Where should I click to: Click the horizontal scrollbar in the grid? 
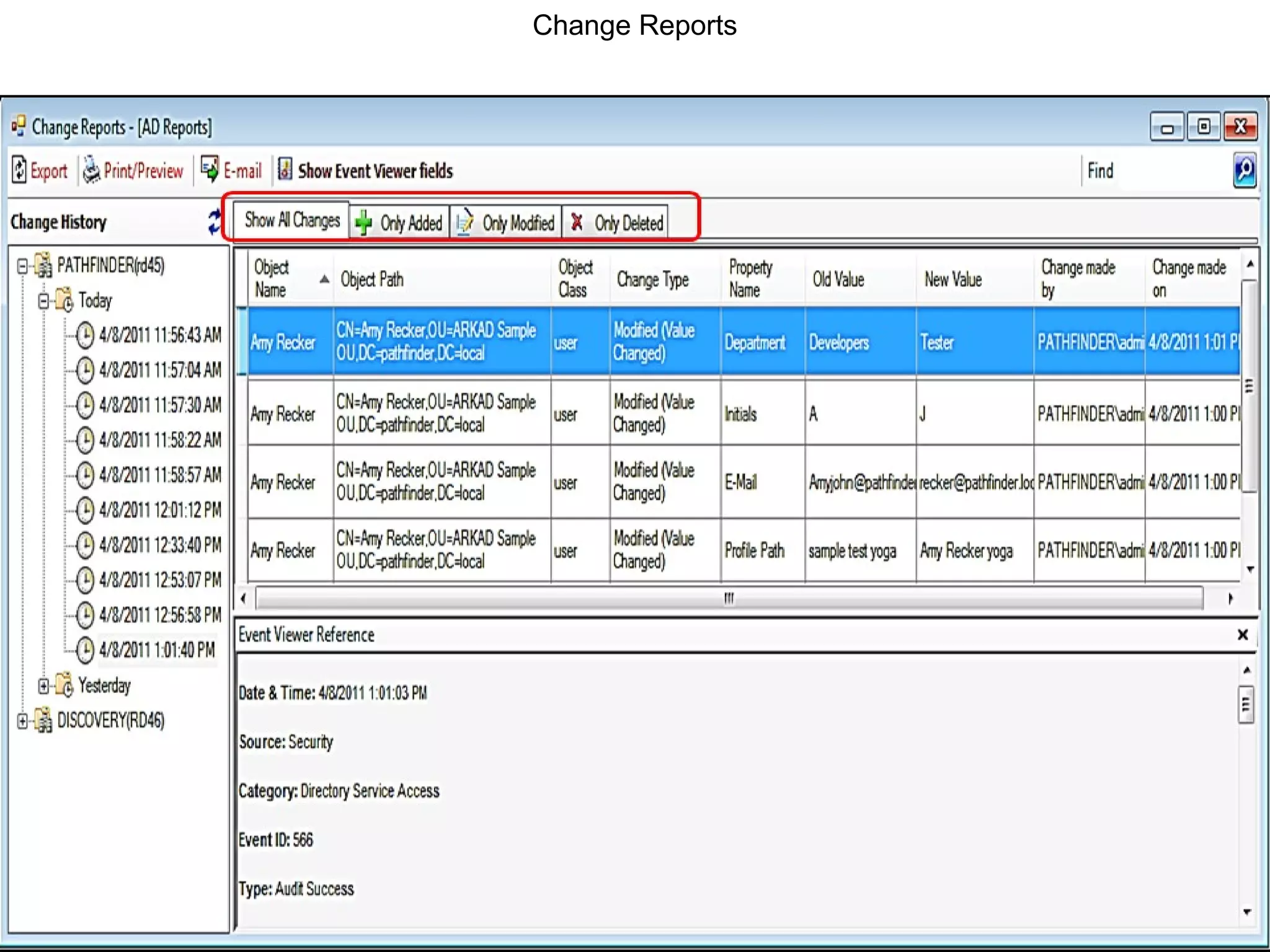tap(729, 598)
